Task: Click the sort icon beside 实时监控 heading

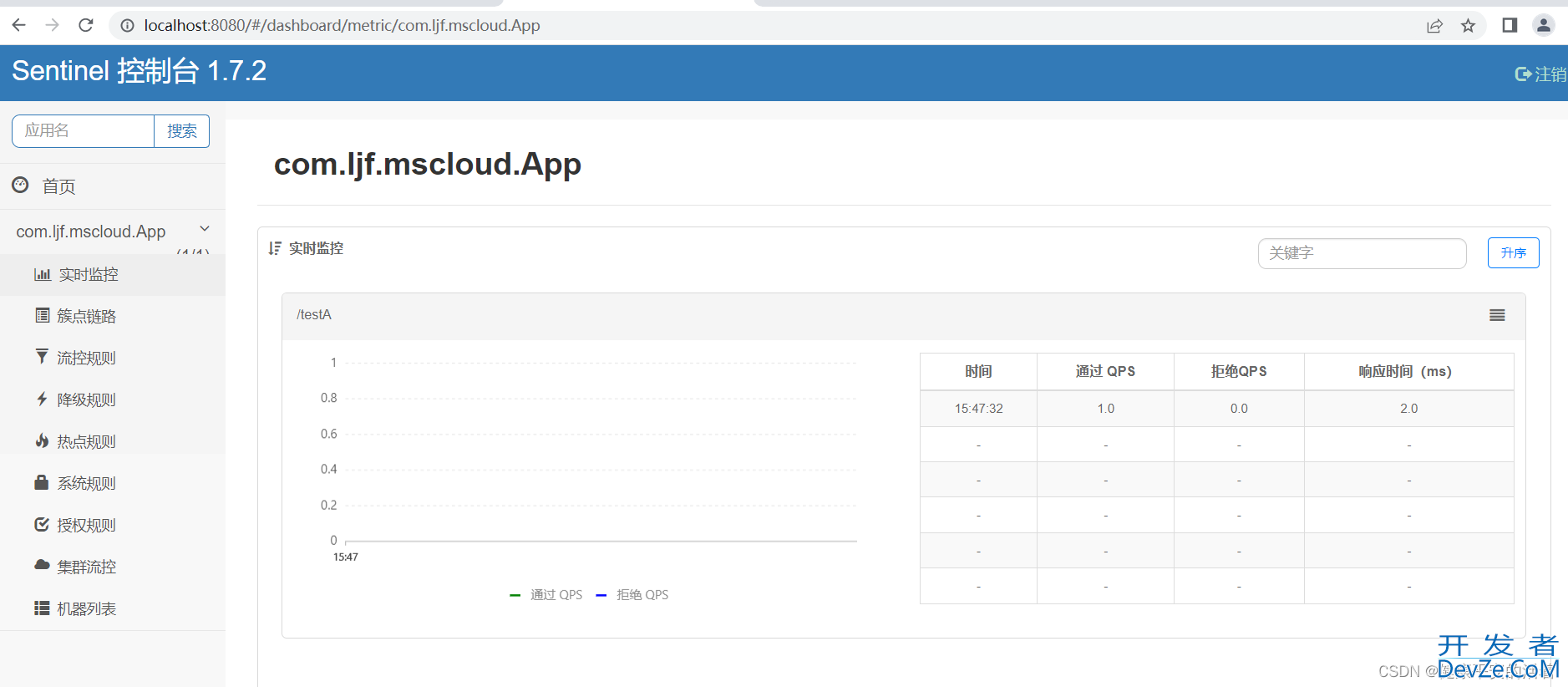Action: (275, 248)
